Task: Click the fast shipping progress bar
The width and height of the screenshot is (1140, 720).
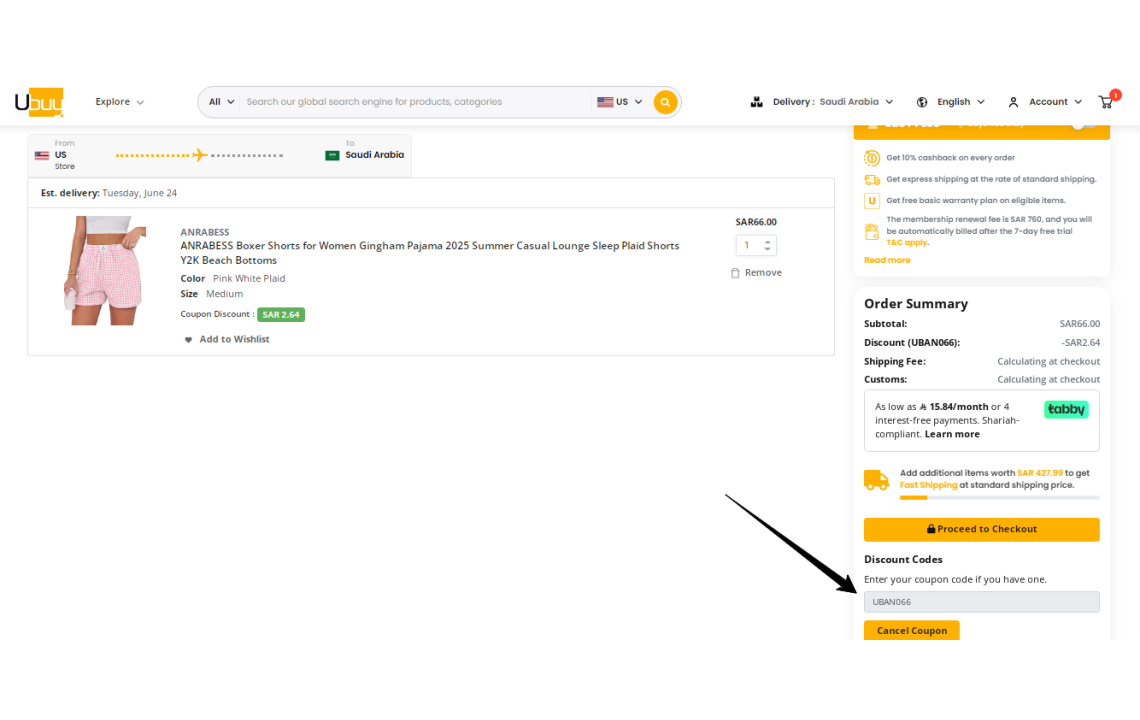Action: click(x=1000, y=498)
